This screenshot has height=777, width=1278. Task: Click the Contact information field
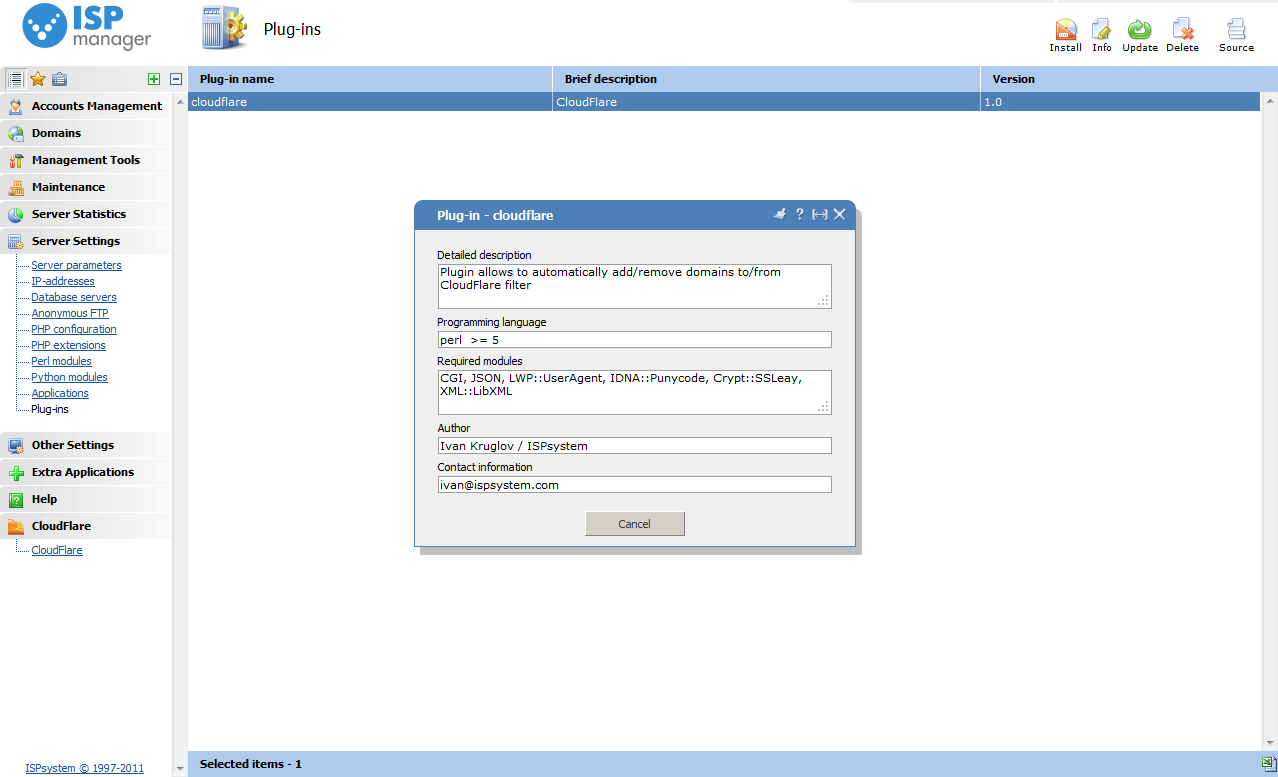point(634,485)
